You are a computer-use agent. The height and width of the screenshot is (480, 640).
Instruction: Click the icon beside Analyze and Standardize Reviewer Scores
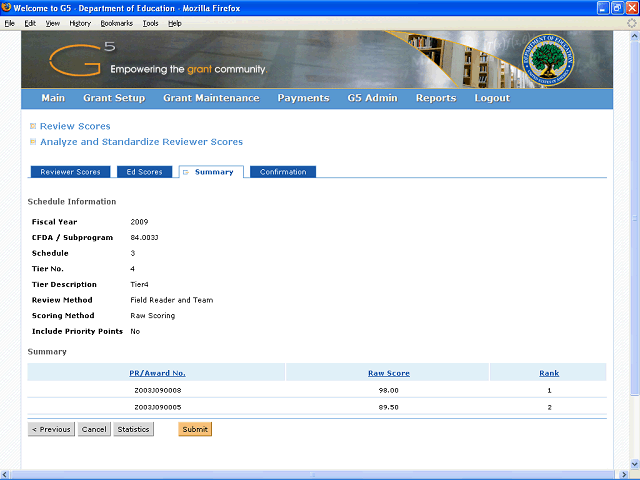[33, 142]
